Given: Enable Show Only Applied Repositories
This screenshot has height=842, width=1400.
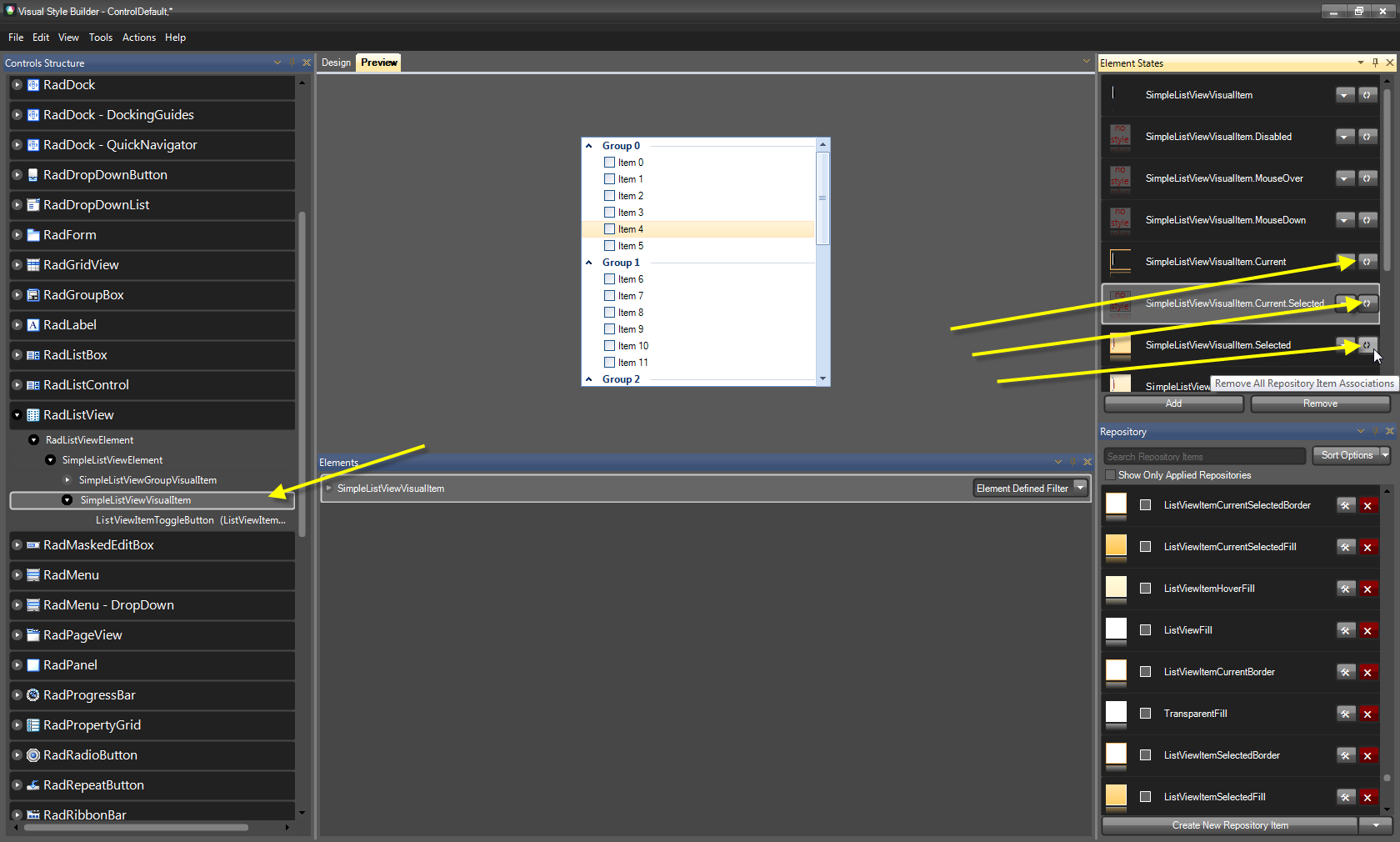Looking at the screenshot, I should (1110, 475).
